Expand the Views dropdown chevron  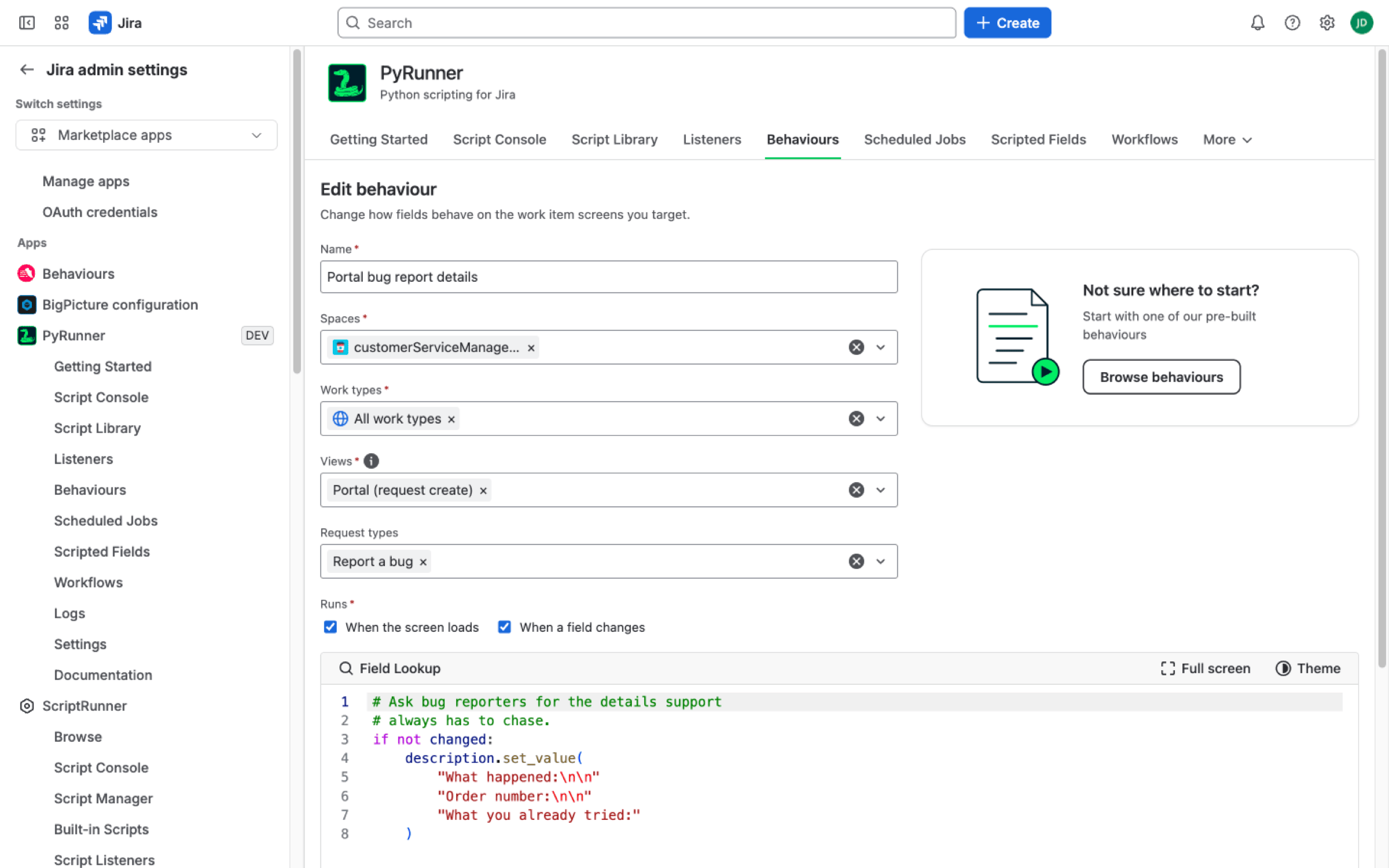881,490
